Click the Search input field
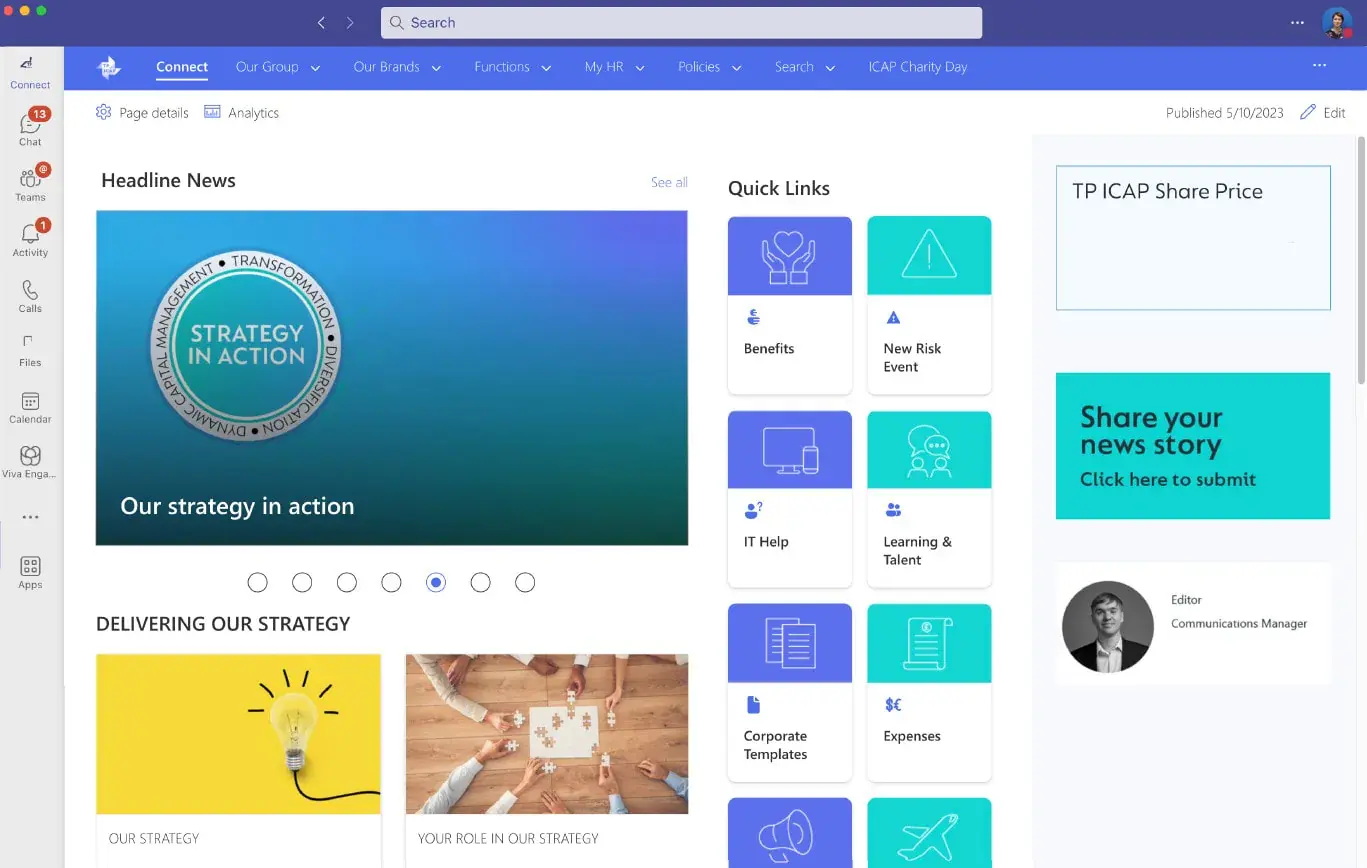Image resolution: width=1367 pixels, height=868 pixels. [680, 22]
